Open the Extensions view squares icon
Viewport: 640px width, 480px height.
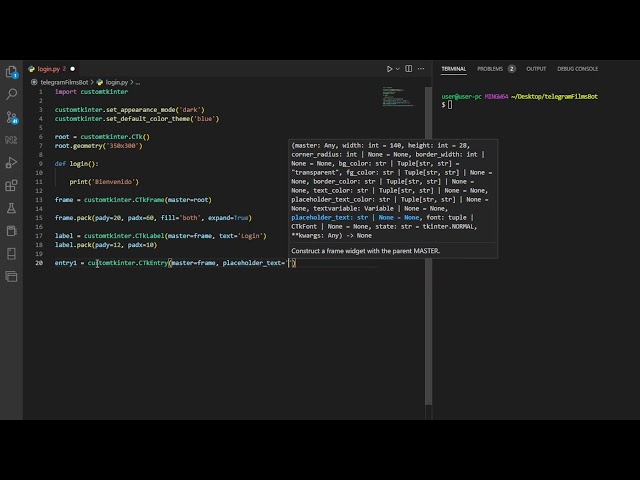[x=11, y=185]
